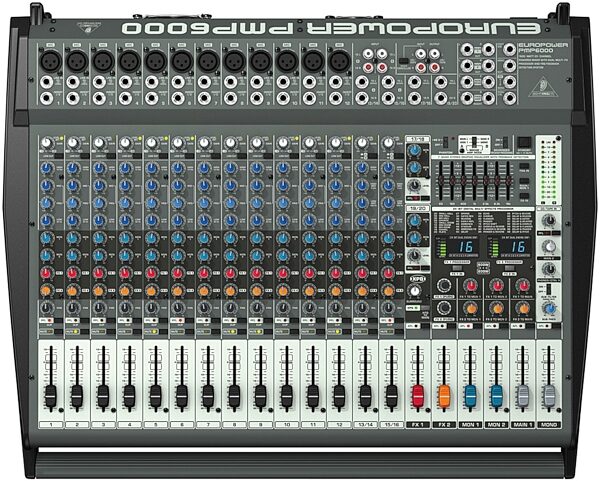Click the channel 4 black pan knob
Image resolution: width=600 pixels, height=481 pixels.
pyautogui.click(x=125, y=307)
